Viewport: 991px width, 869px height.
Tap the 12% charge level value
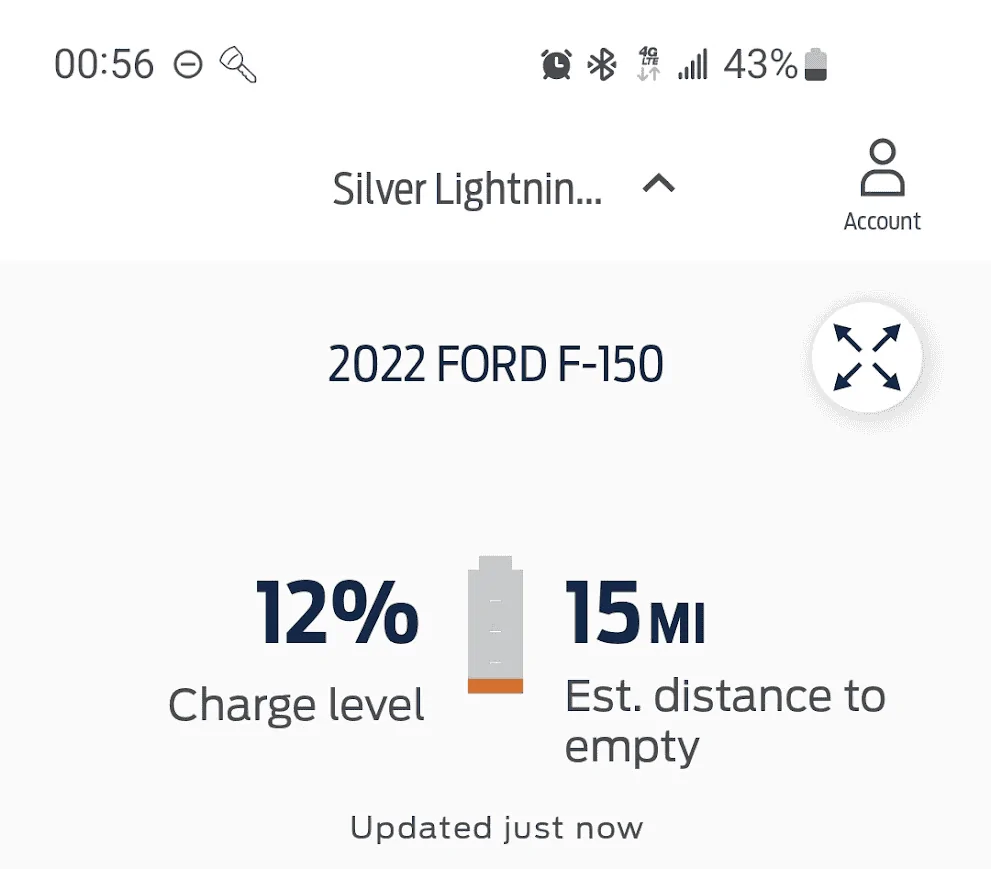(336, 613)
